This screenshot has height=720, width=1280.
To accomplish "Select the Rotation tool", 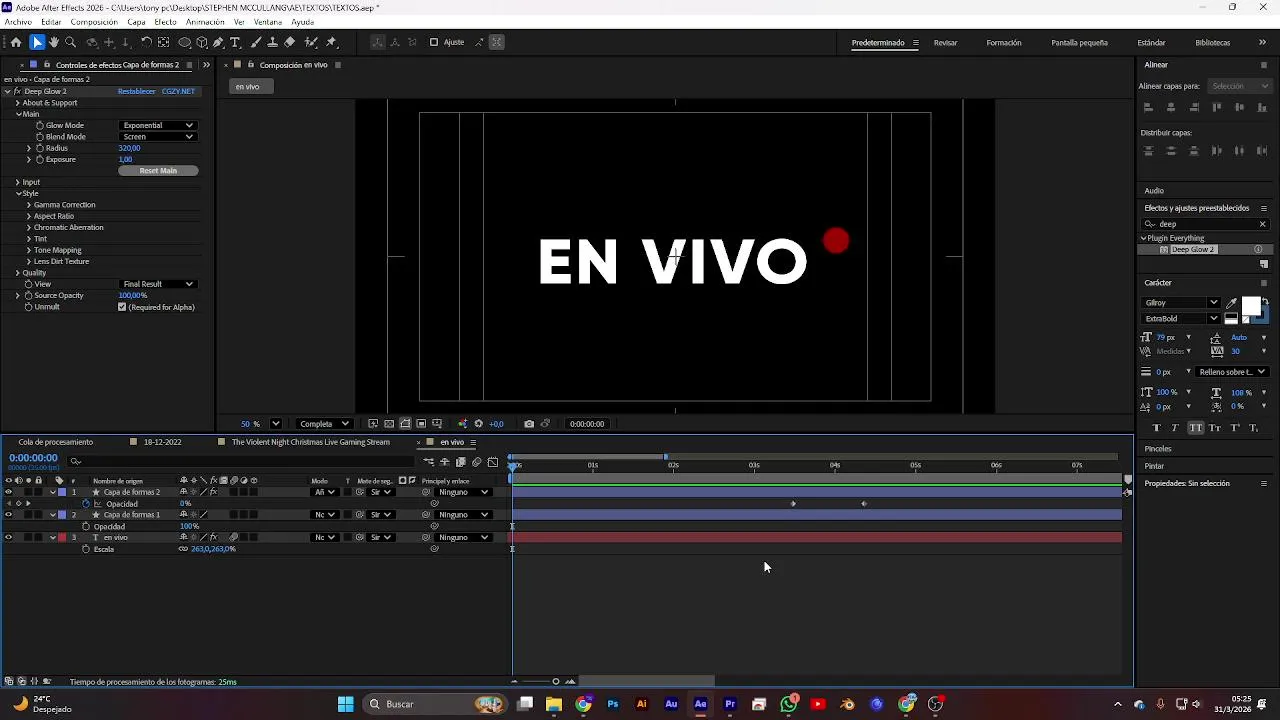I will [146, 42].
